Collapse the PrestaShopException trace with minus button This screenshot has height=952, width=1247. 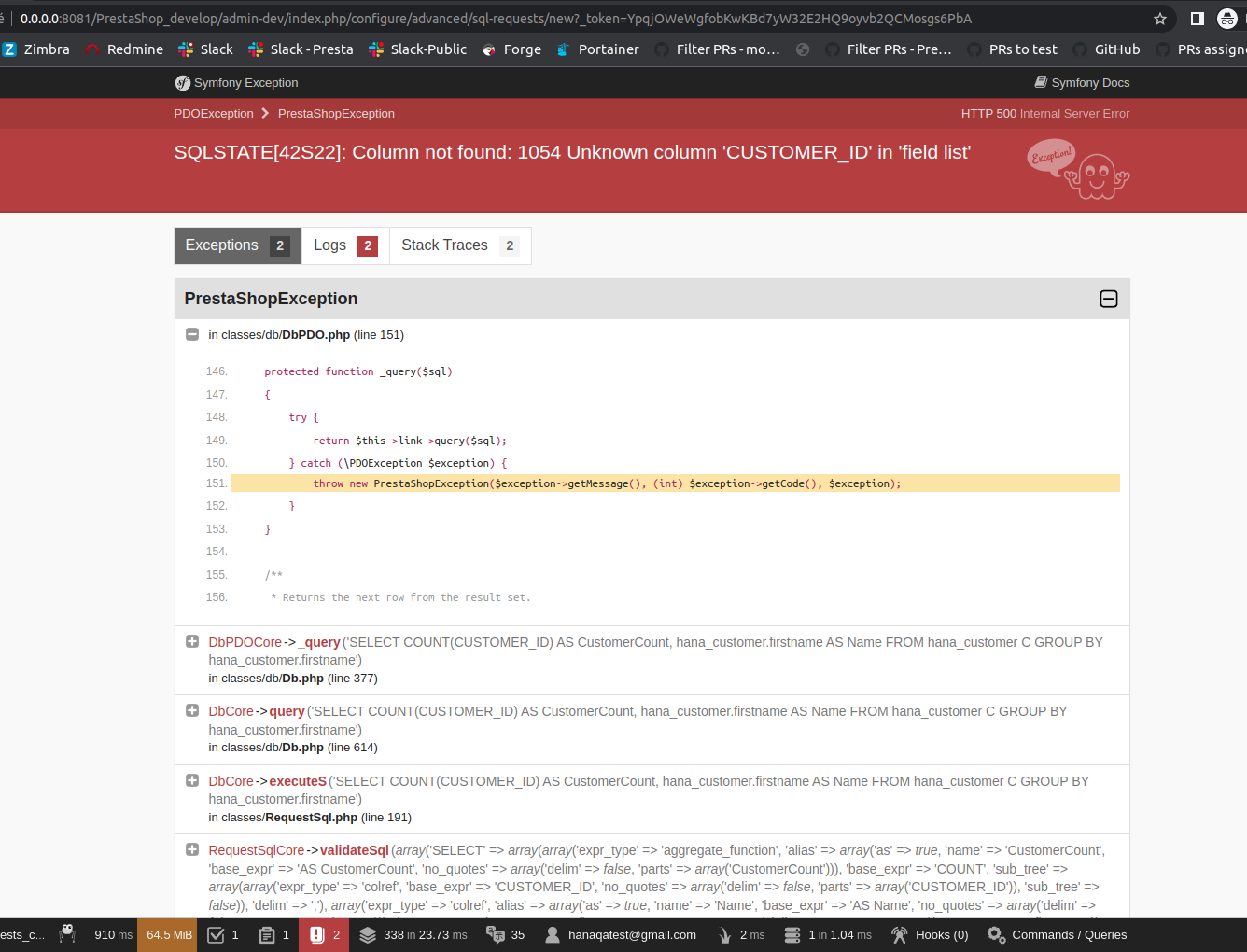pos(1108,299)
